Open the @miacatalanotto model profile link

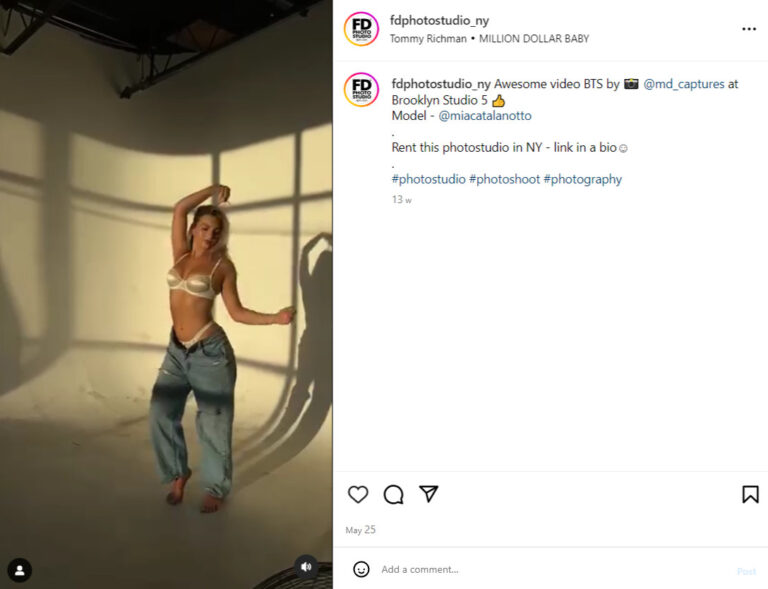pos(484,116)
